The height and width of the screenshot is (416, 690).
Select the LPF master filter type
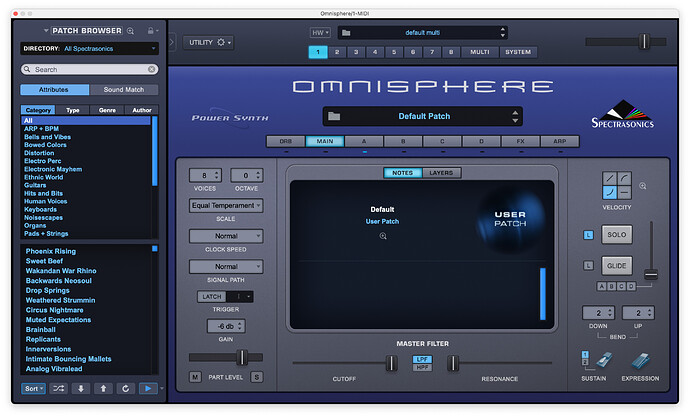(x=422, y=359)
